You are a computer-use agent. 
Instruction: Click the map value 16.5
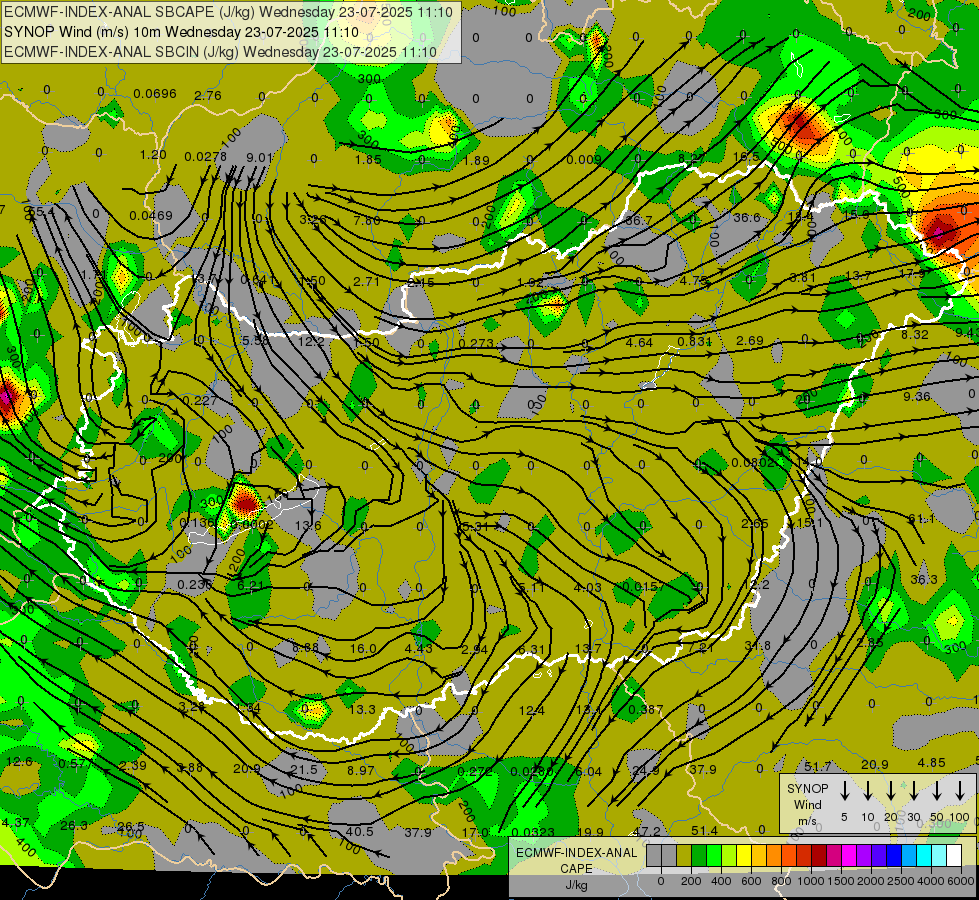pos(746,156)
